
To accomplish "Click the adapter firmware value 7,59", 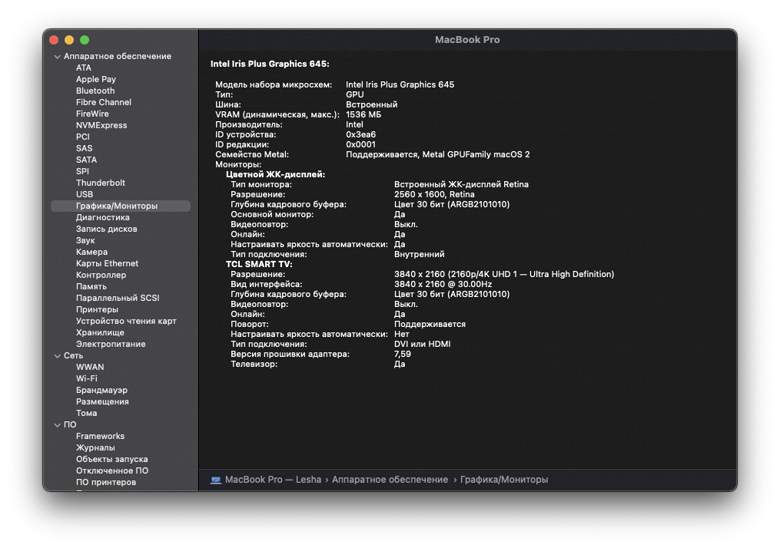I will tap(402, 354).
